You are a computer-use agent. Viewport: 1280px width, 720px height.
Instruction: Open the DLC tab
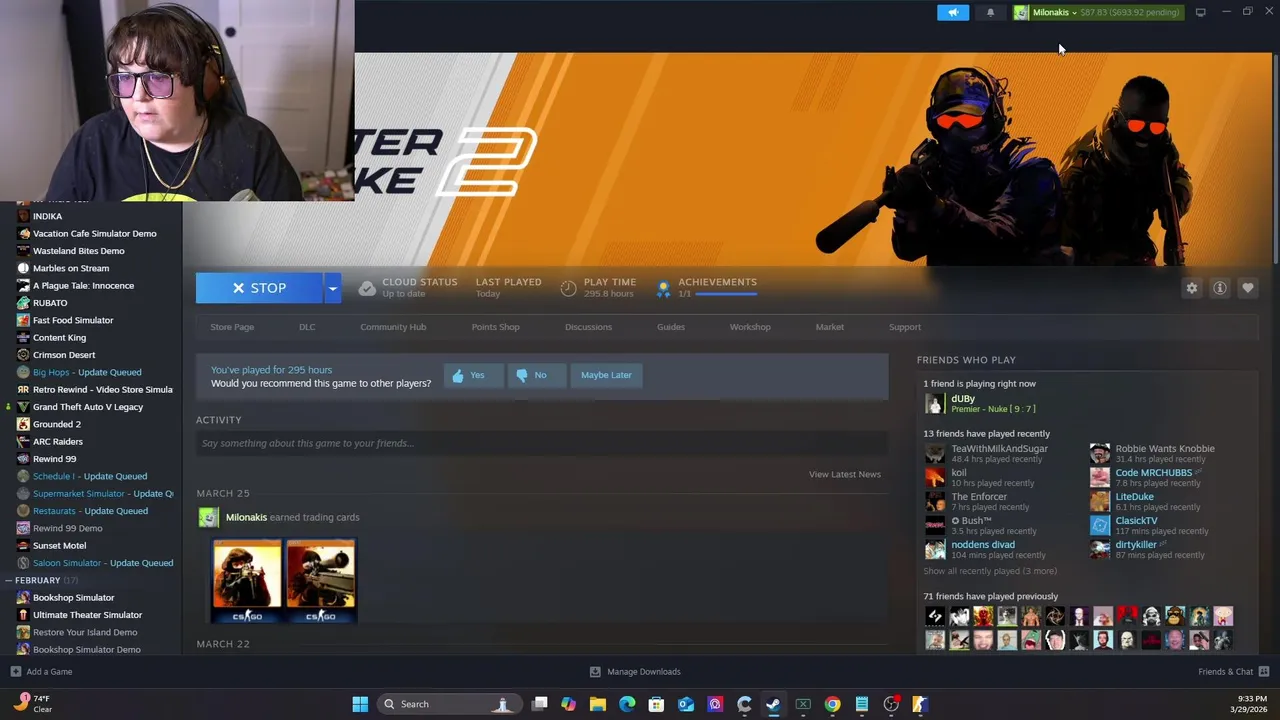click(307, 327)
